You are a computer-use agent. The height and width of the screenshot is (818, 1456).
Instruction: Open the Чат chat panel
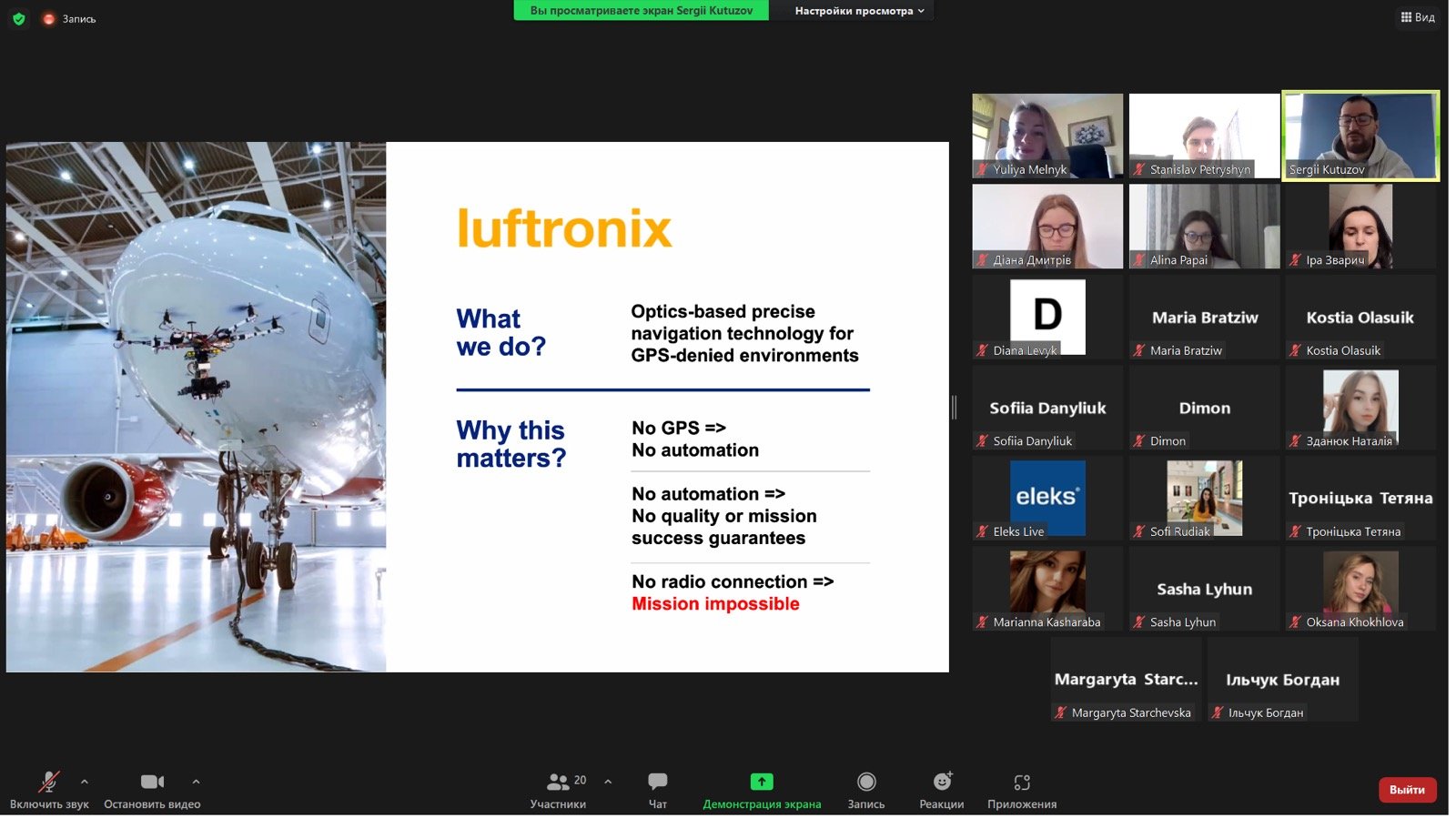pos(657,790)
